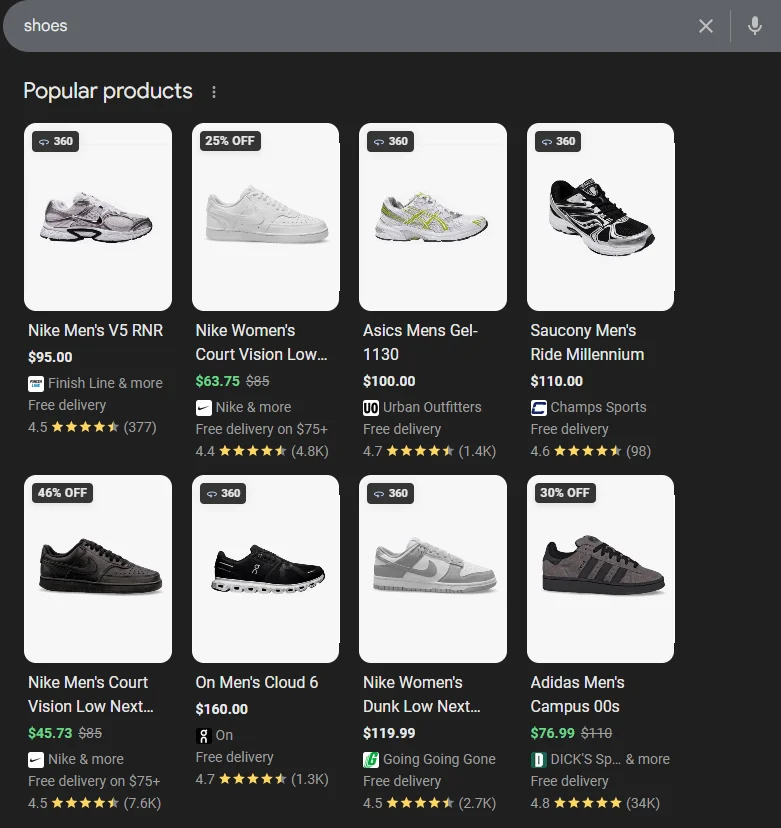Image resolution: width=781 pixels, height=828 pixels.
Task: Clear the search box with the X icon
Action: [706, 26]
